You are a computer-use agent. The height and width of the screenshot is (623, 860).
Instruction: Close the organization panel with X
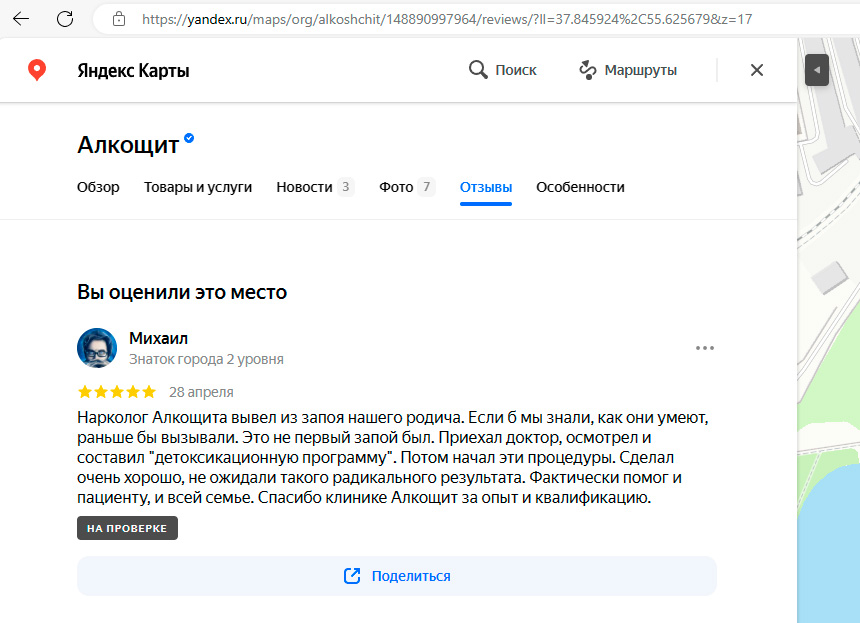(757, 70)
